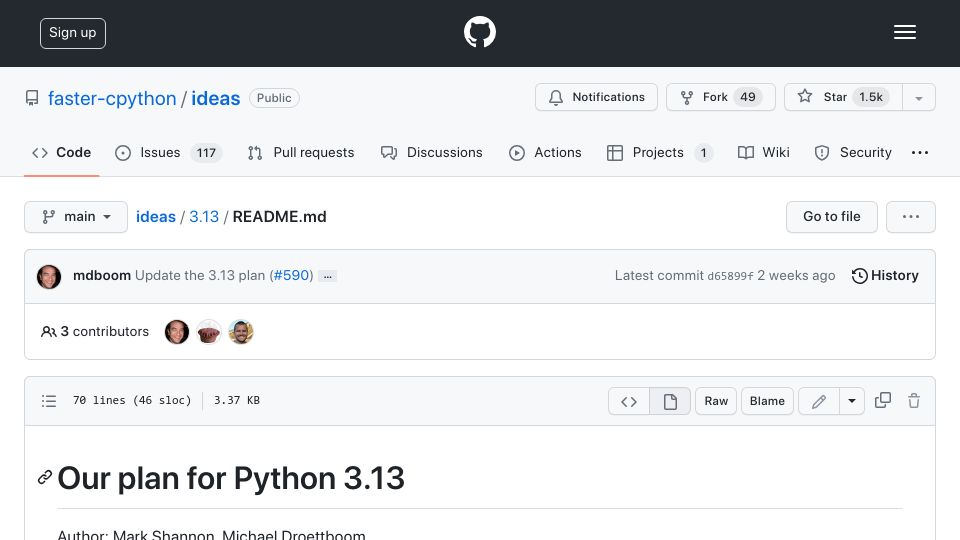Open the third contributor avatar
The height and width of the screenshot is (540, 960).
241,332
